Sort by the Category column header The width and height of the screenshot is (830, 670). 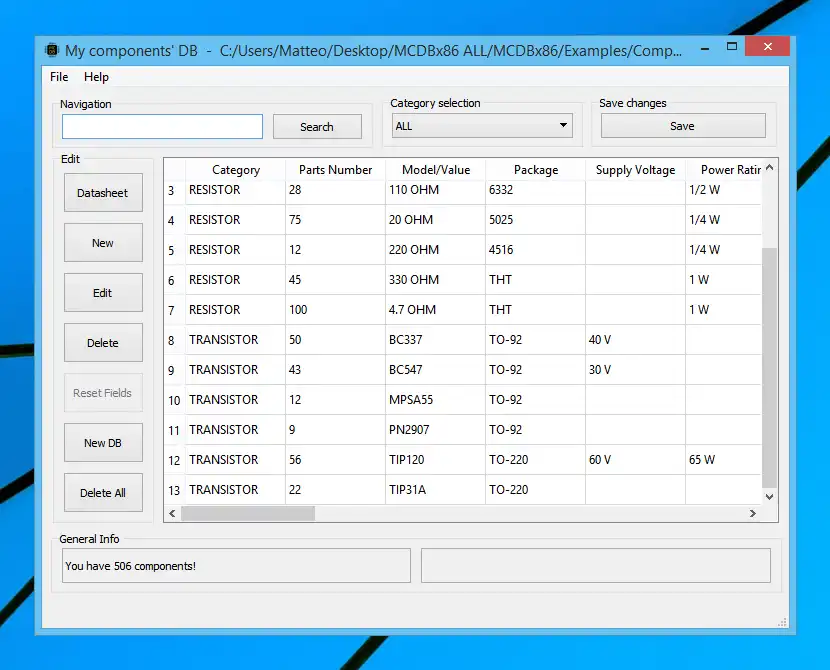pyautogui.click(x=236, y=170)
